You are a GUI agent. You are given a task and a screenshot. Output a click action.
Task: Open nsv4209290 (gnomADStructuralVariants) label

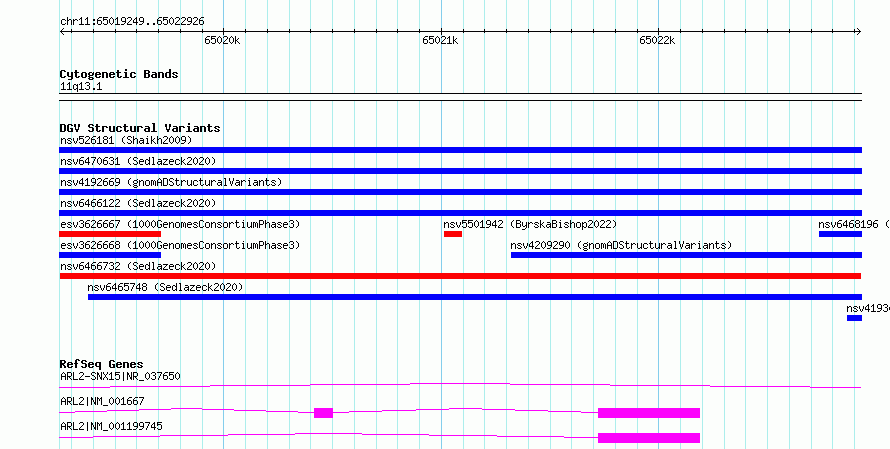(x=621, y=245)
